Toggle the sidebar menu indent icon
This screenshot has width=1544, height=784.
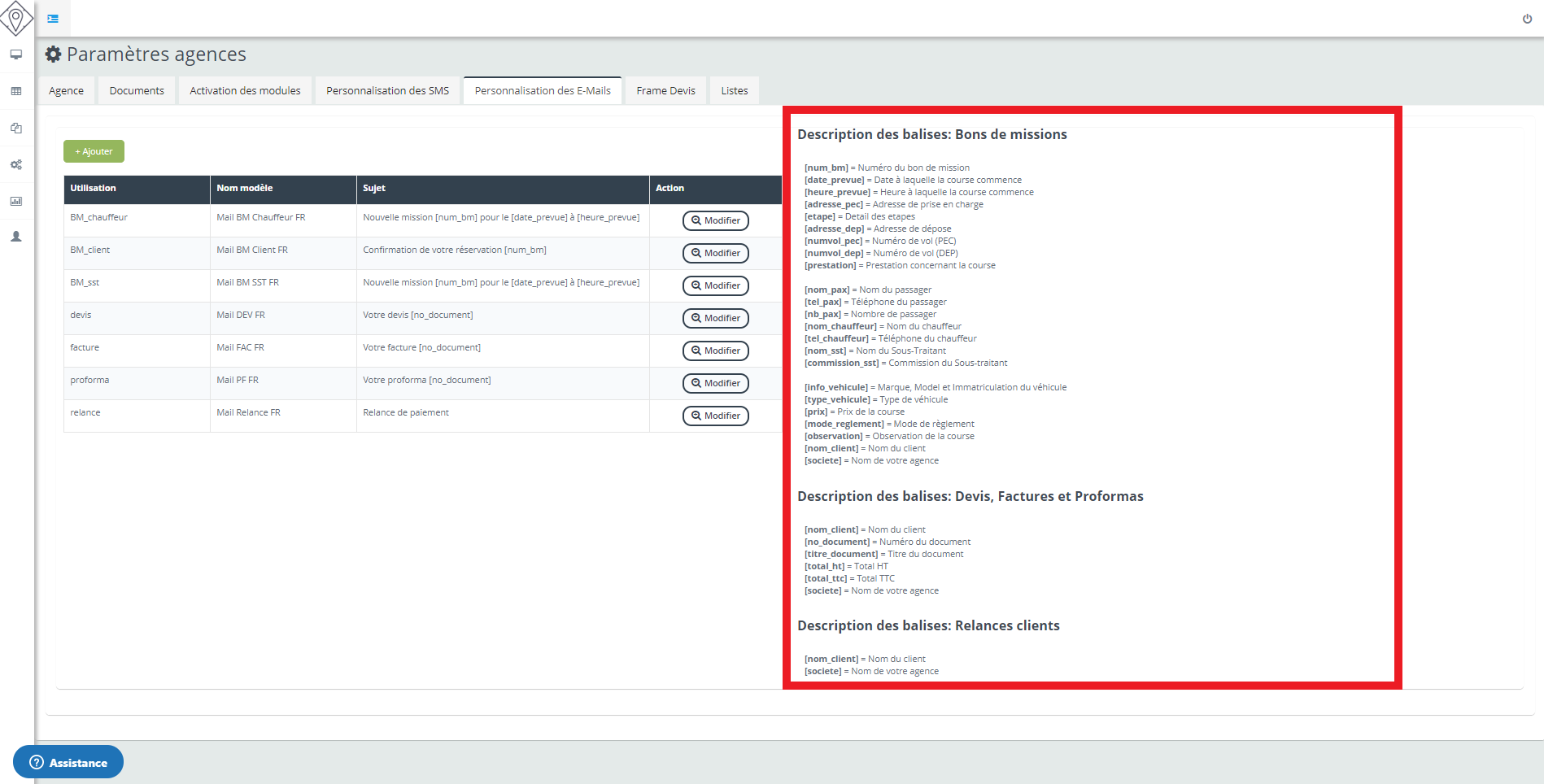53,19
